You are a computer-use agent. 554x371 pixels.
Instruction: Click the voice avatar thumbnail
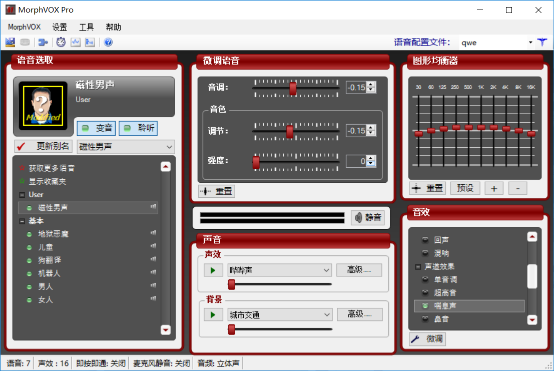pos(43,106)
